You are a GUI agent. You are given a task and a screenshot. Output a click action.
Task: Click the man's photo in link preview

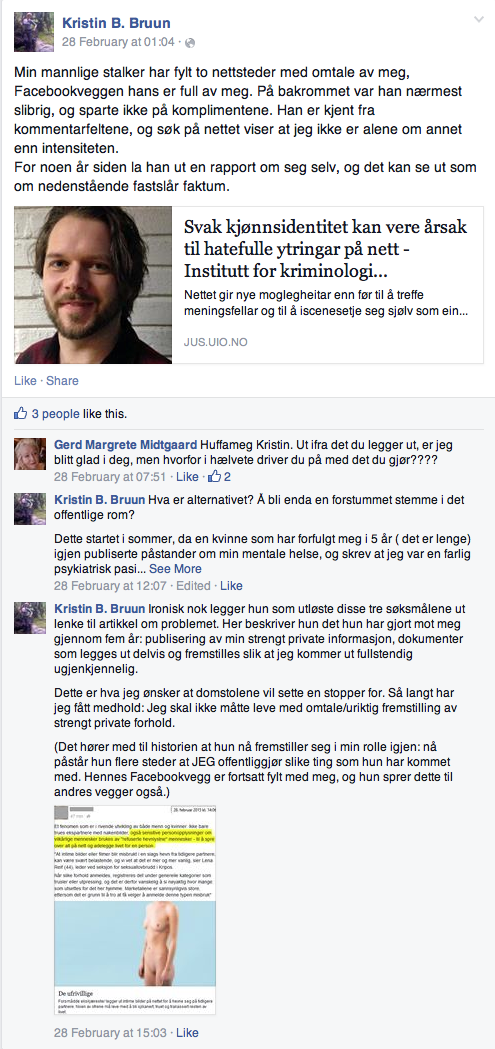tap(93, 285)
